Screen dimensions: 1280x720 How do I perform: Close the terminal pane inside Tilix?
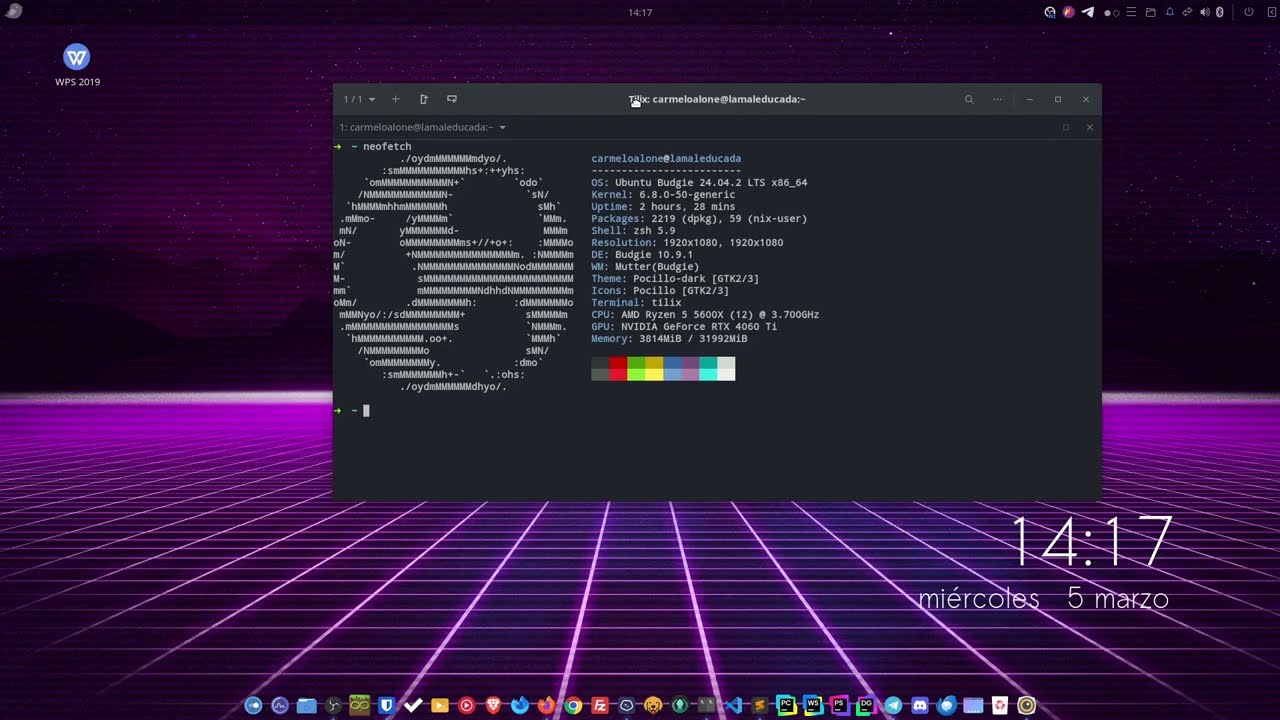1090,127
